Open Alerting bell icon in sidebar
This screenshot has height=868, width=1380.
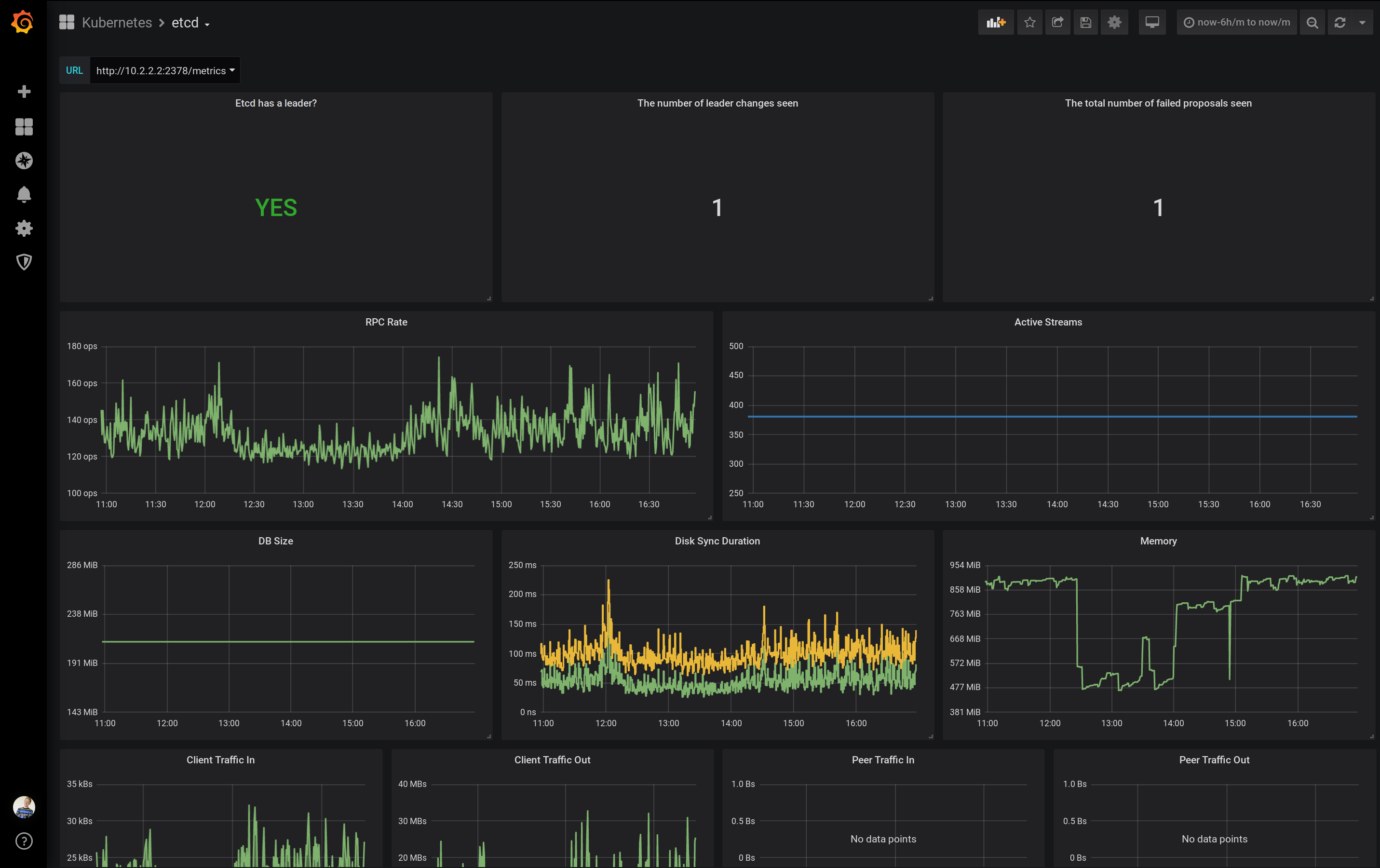pyautogui.click(x=24, y=195)
